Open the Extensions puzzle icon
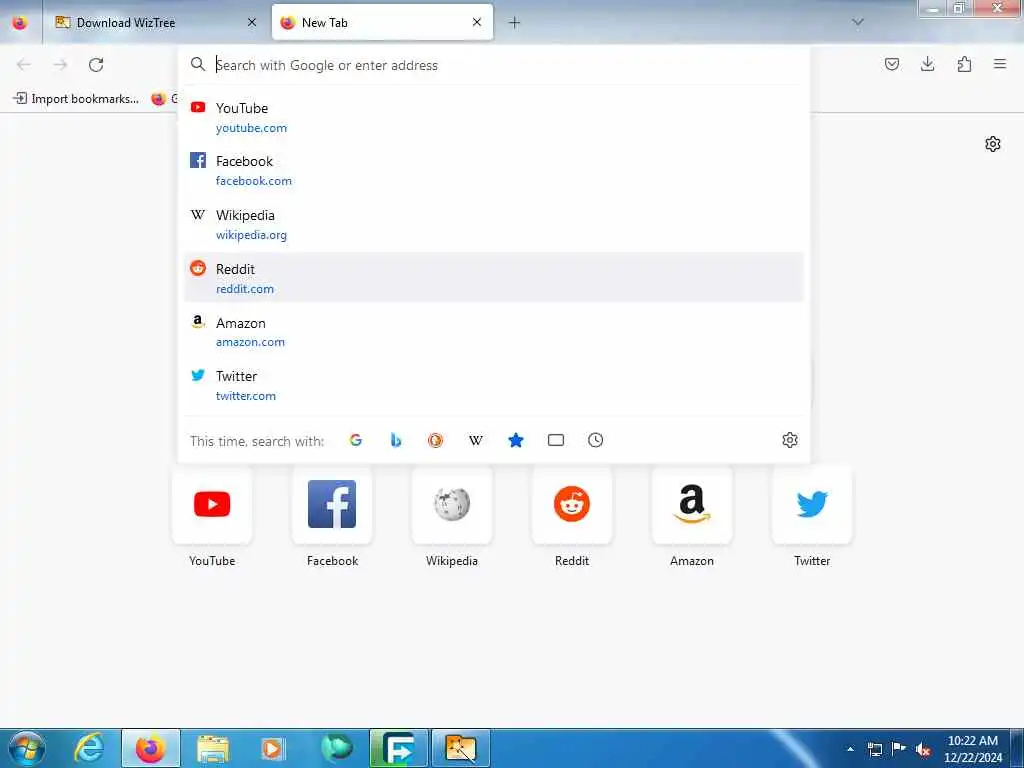1024x768 pixels. [x=964, y=64]
